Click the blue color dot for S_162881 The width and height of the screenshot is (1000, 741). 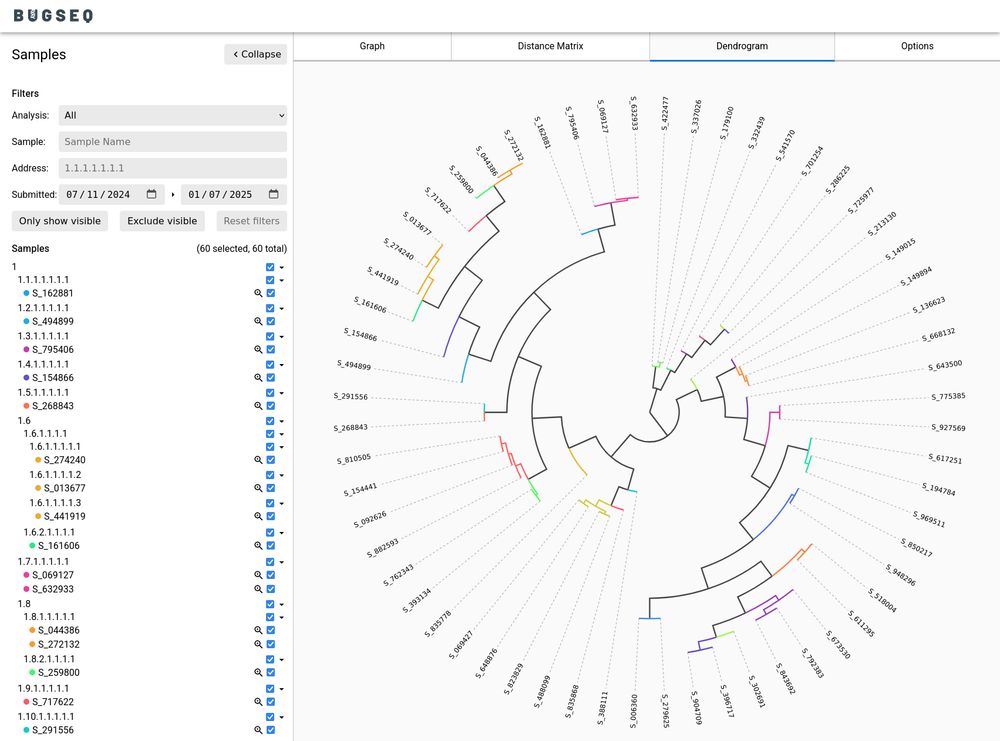26,293
